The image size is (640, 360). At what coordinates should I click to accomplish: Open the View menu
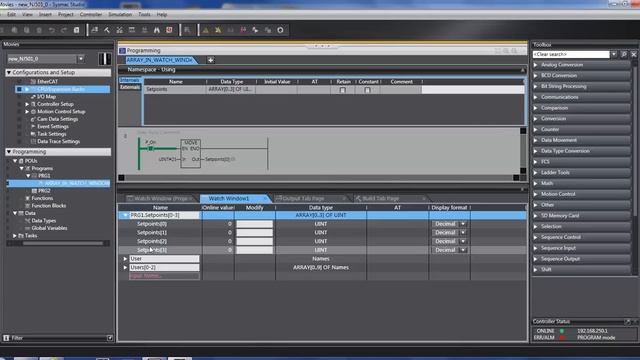point(27,14)
